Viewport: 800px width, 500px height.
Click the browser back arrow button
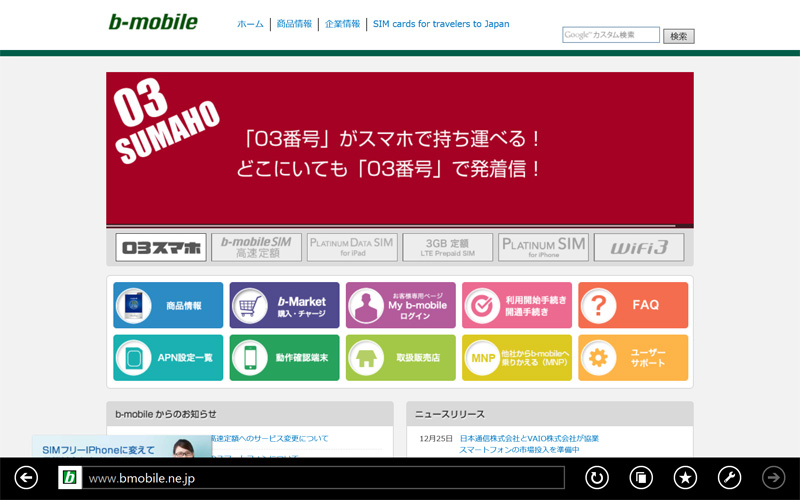click(x=26, y=478)
